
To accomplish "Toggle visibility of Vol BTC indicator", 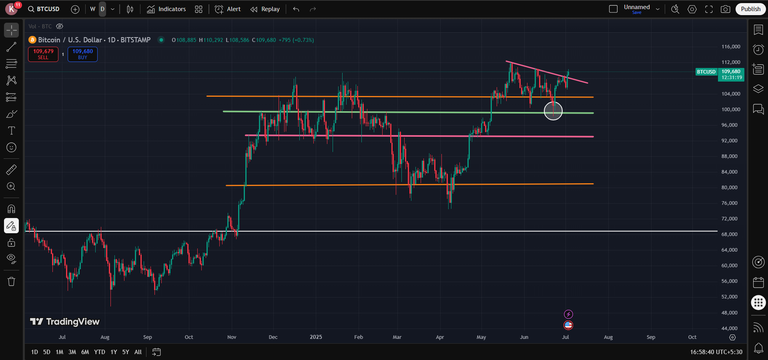I will [60, 26].
